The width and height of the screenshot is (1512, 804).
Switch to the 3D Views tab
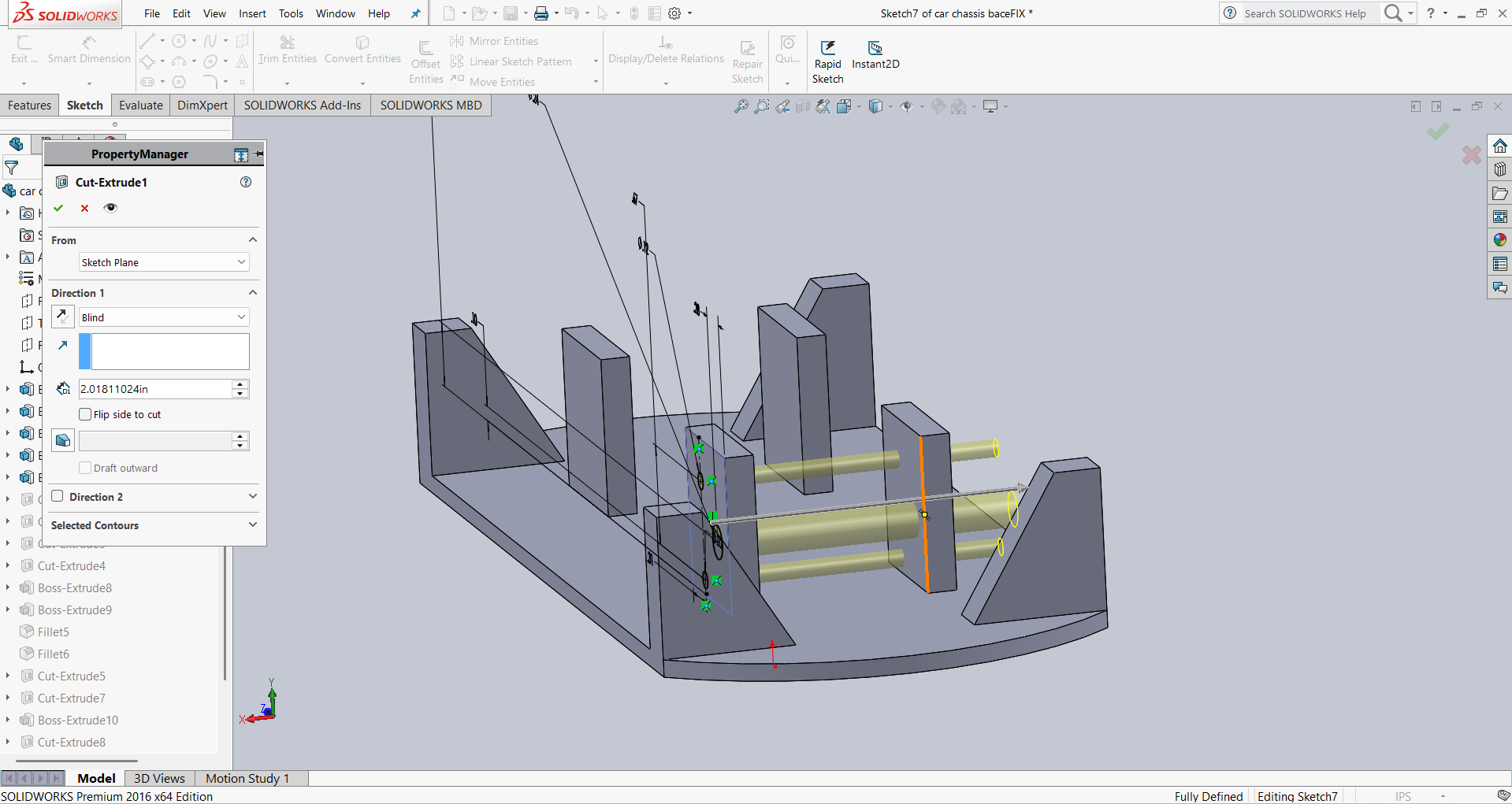[159, 778]
